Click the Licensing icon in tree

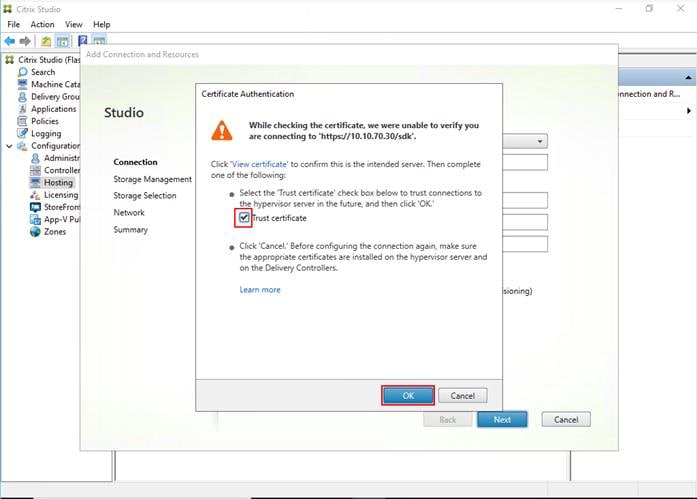(x=35, y=195)
